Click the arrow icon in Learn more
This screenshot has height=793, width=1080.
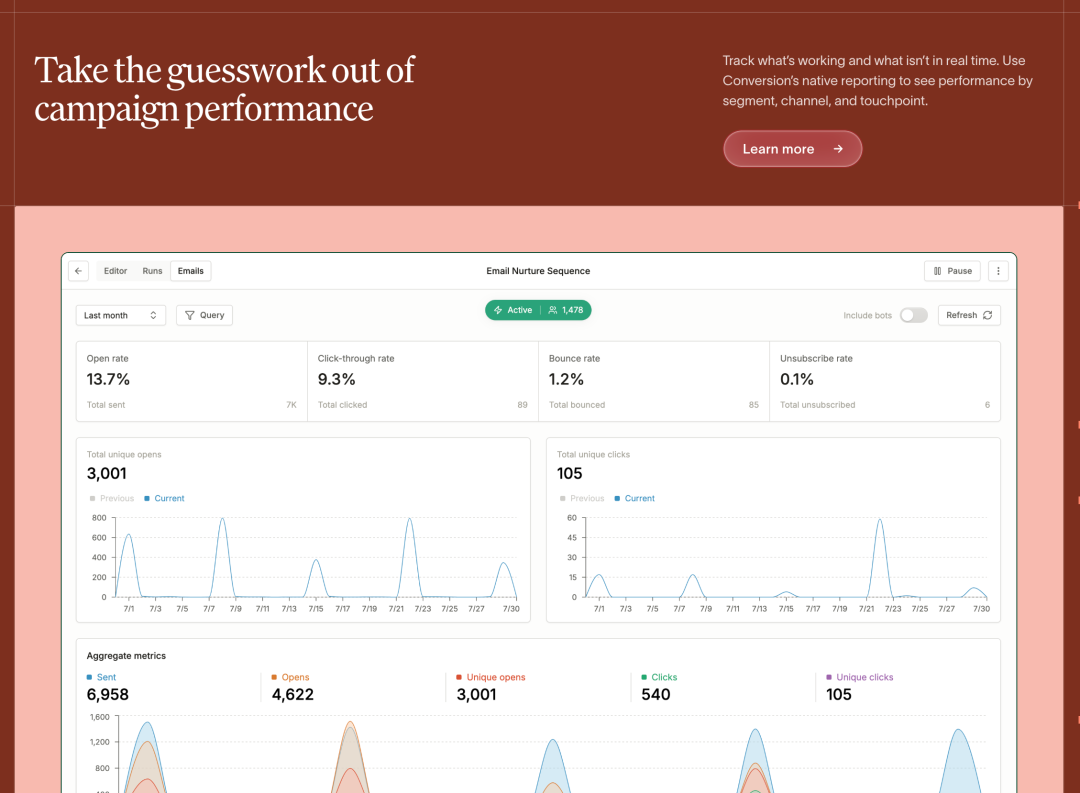pyautogui.click(x=838, y=149)
